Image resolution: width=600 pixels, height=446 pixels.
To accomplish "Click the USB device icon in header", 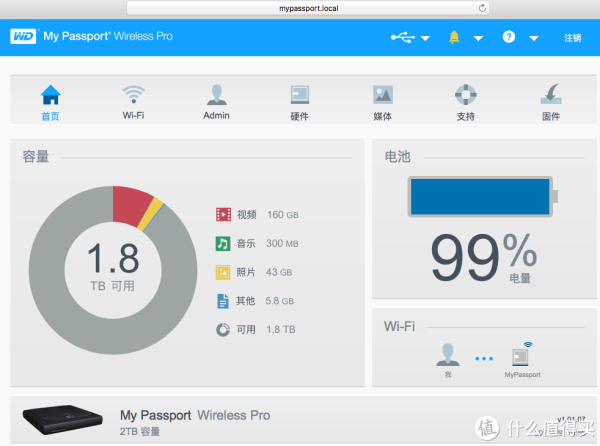I will click(403, 37).
